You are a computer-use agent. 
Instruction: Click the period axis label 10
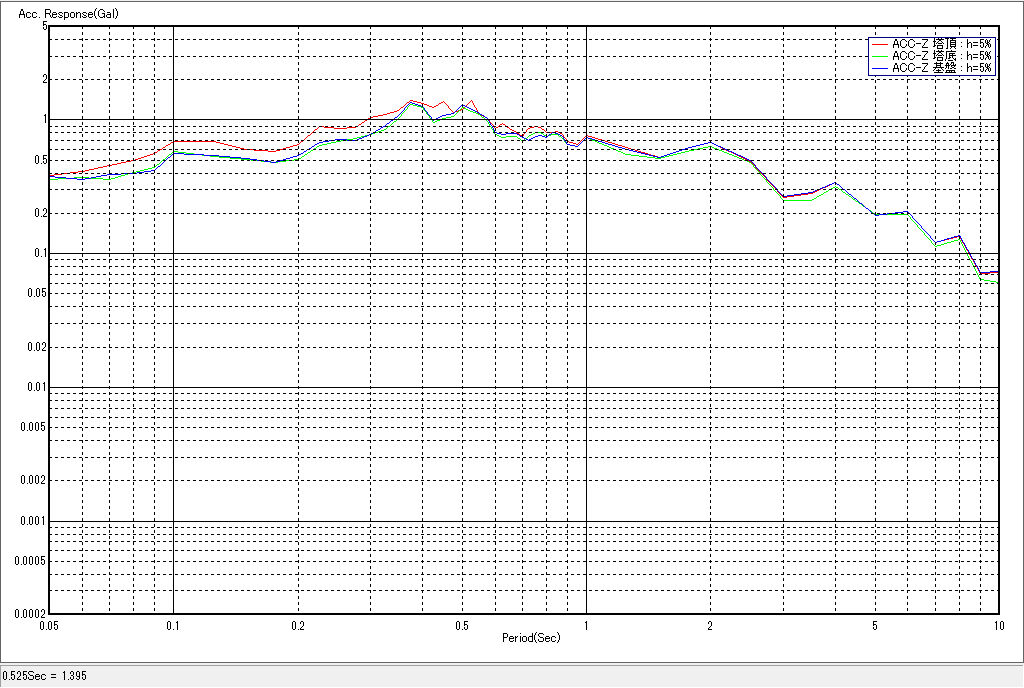[x=997, y=626]
